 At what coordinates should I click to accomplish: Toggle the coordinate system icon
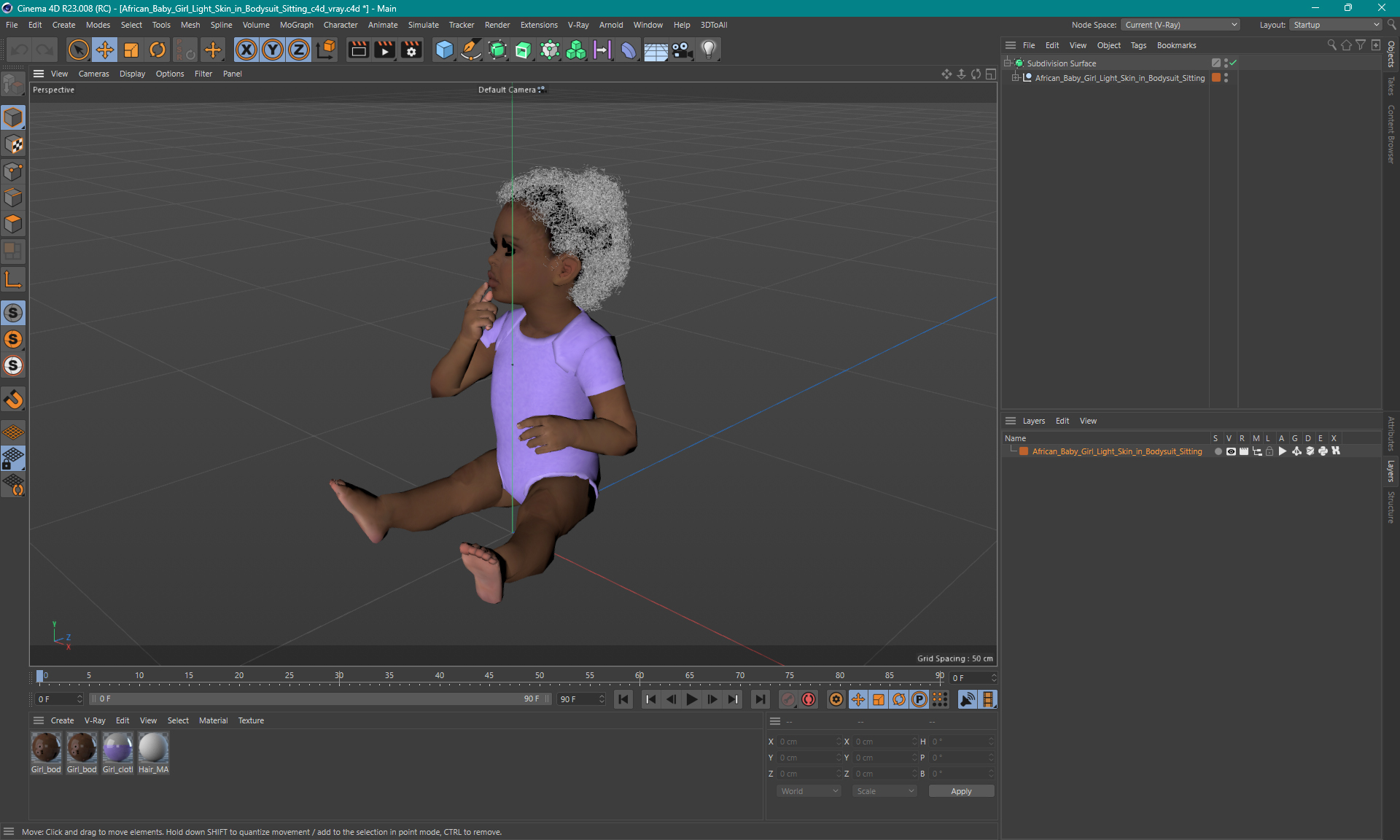[326, 50]
